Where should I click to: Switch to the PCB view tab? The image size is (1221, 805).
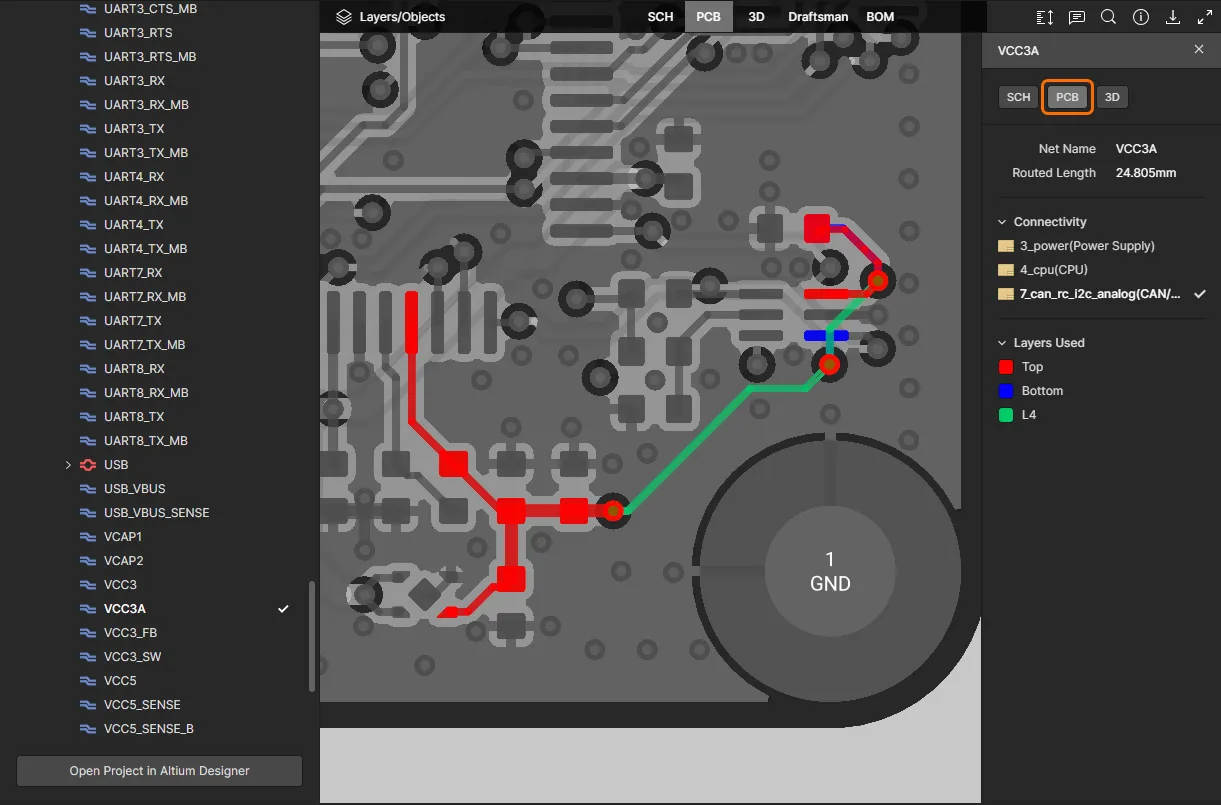click(x=709, y=17)
